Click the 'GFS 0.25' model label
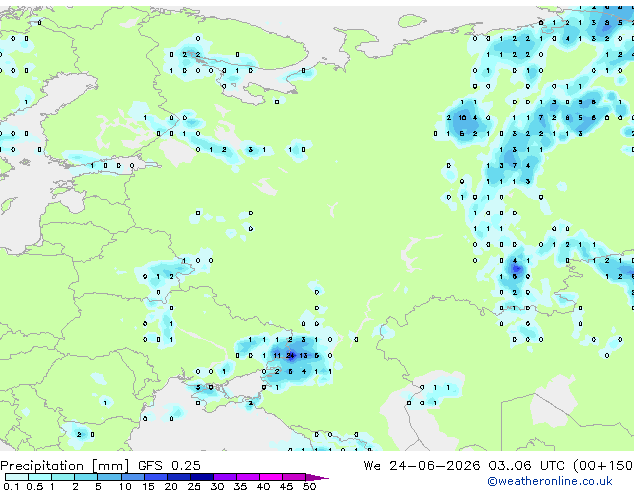The image size is (634, 490). [x=169, y=466]
